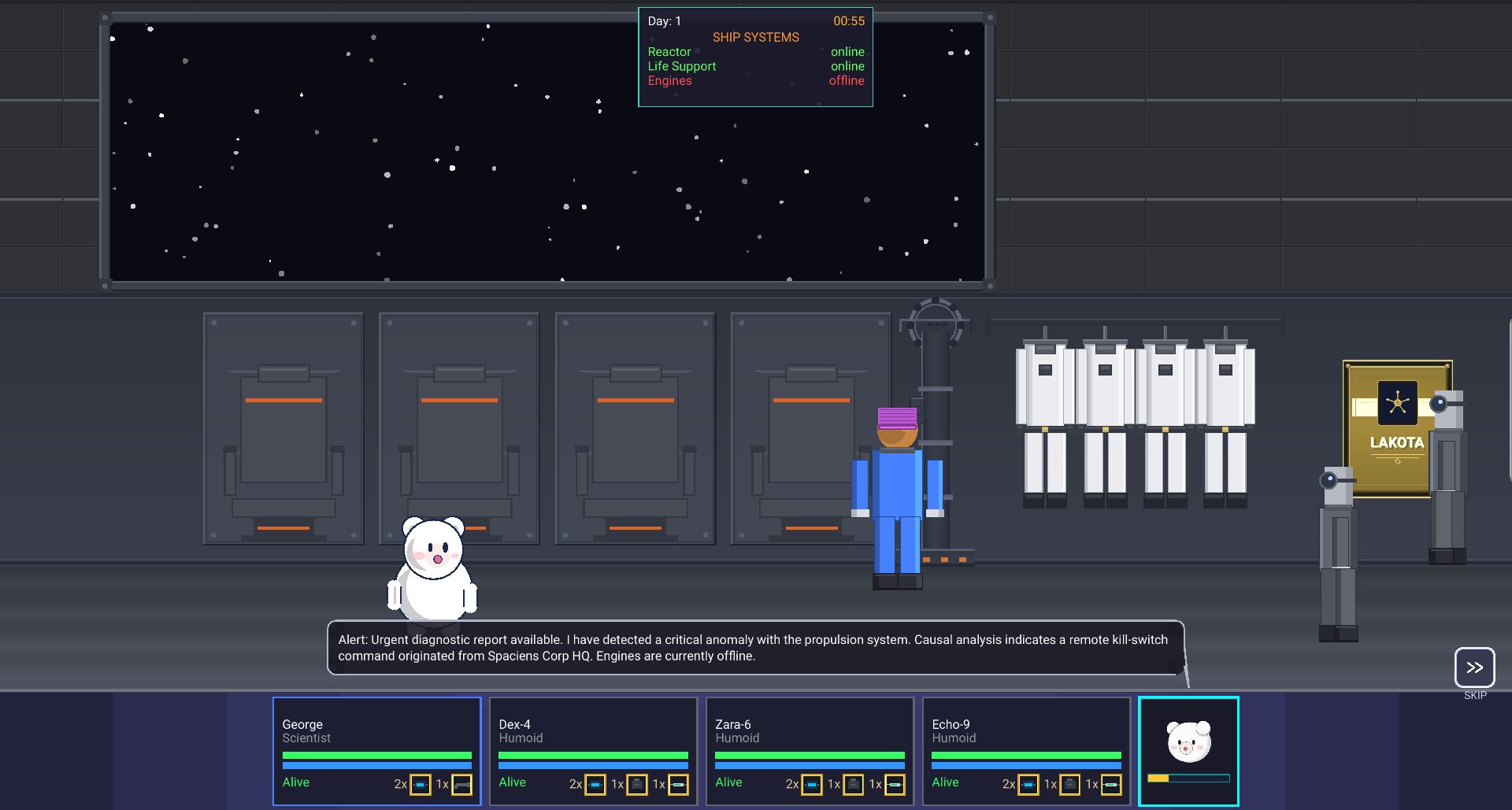The width and height of the screenshot is (1512, 810).
Task: Select Dex-4's dark box inventory item
Action: 637,785
